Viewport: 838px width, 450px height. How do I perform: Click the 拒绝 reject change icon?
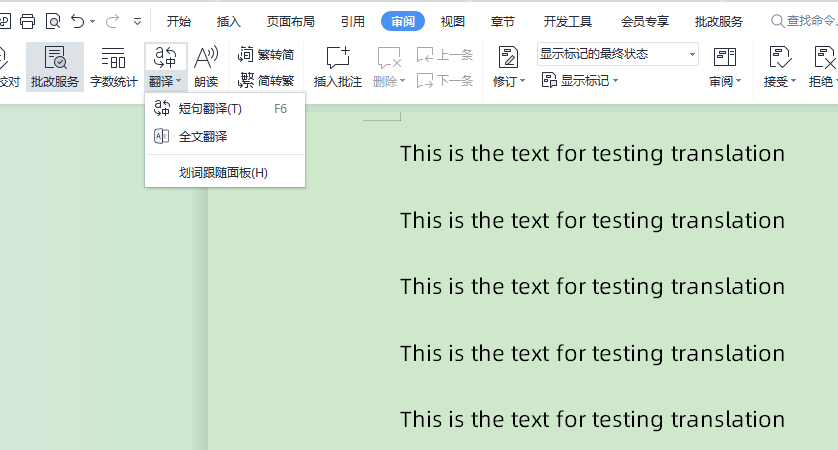(x=824, y=57)
